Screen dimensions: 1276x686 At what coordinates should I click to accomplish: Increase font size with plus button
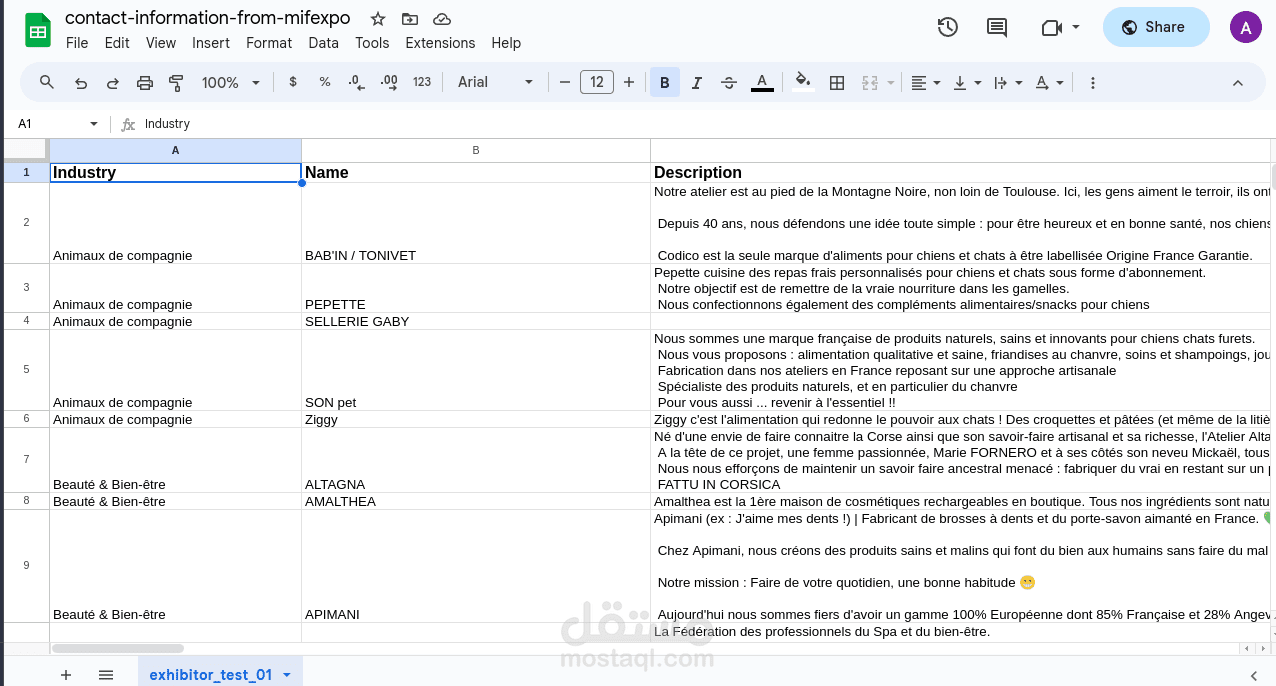tap(629, 82)
